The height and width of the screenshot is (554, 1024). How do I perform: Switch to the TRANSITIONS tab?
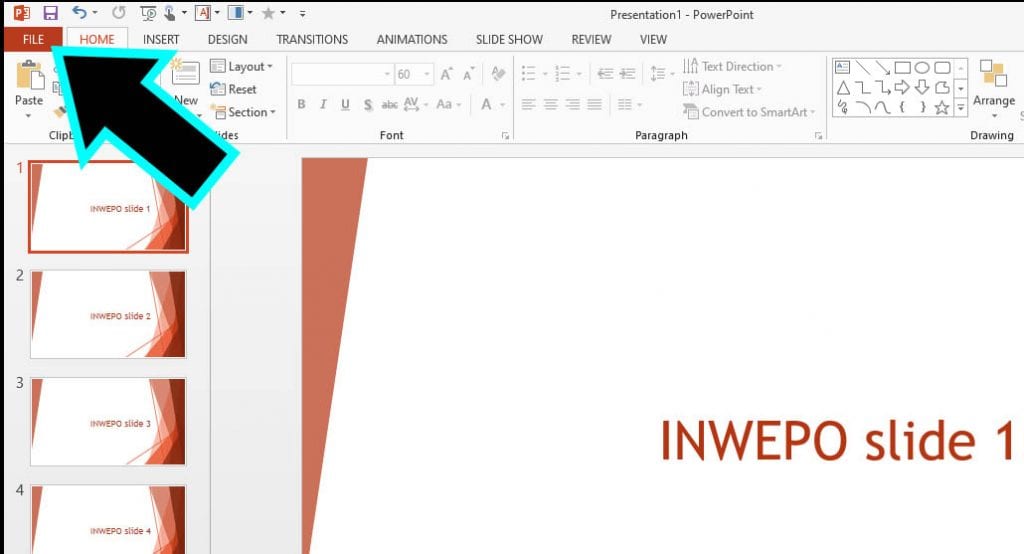[x=312, y=39]
